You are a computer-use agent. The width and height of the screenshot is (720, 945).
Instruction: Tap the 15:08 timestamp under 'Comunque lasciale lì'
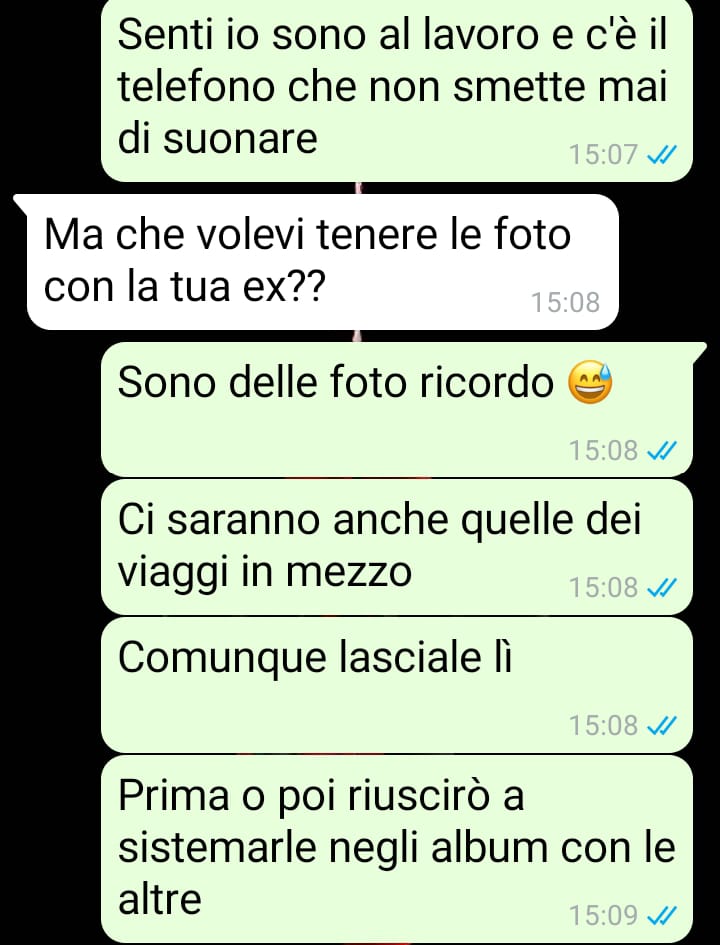tap(603, 725)
